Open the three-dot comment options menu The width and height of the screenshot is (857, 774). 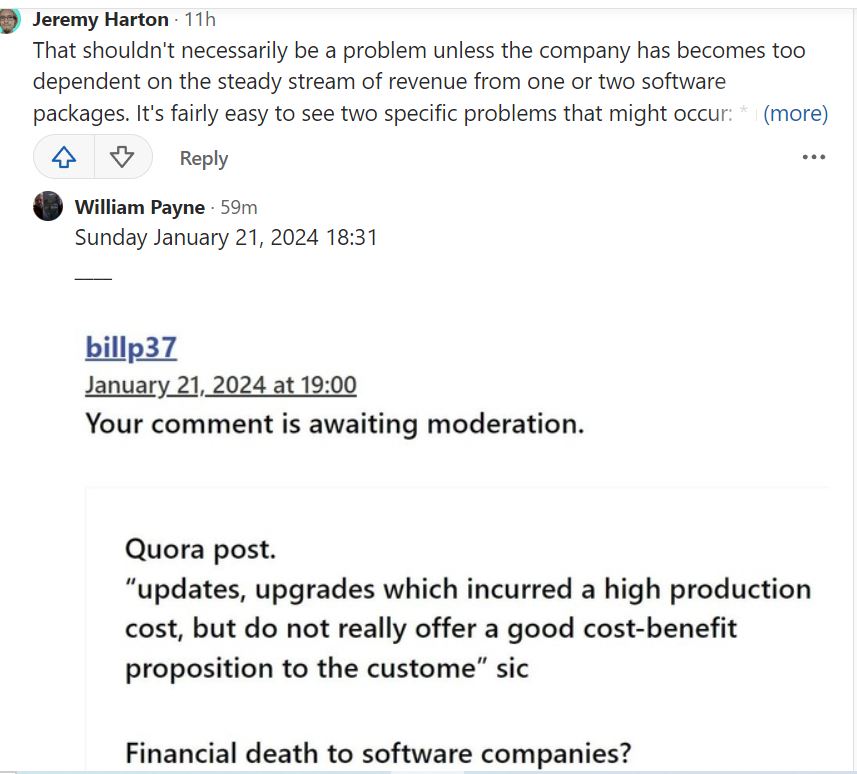(x=813, y=157)
